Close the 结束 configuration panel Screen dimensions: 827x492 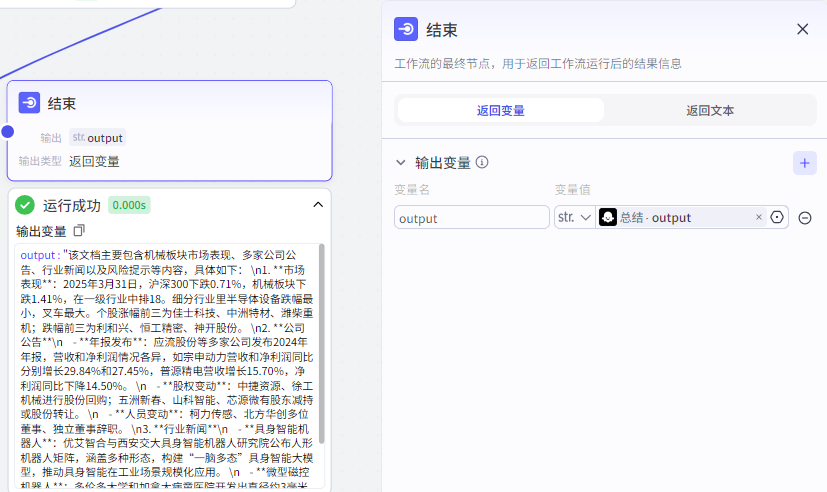pyautogui.click(x=802, y=29)
